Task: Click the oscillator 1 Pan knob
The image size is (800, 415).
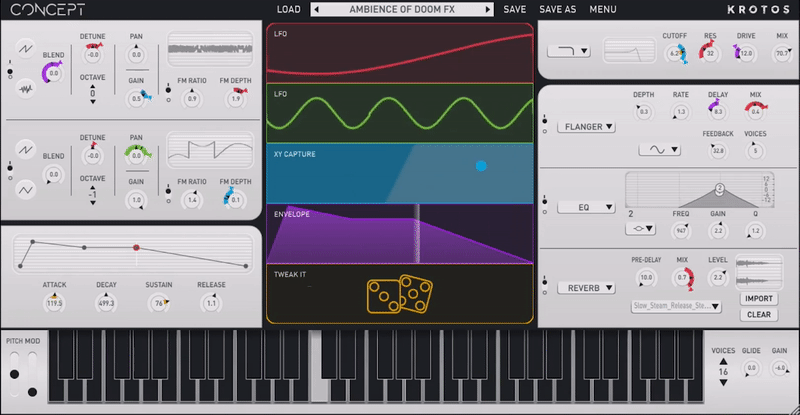Action: [136, 55]
